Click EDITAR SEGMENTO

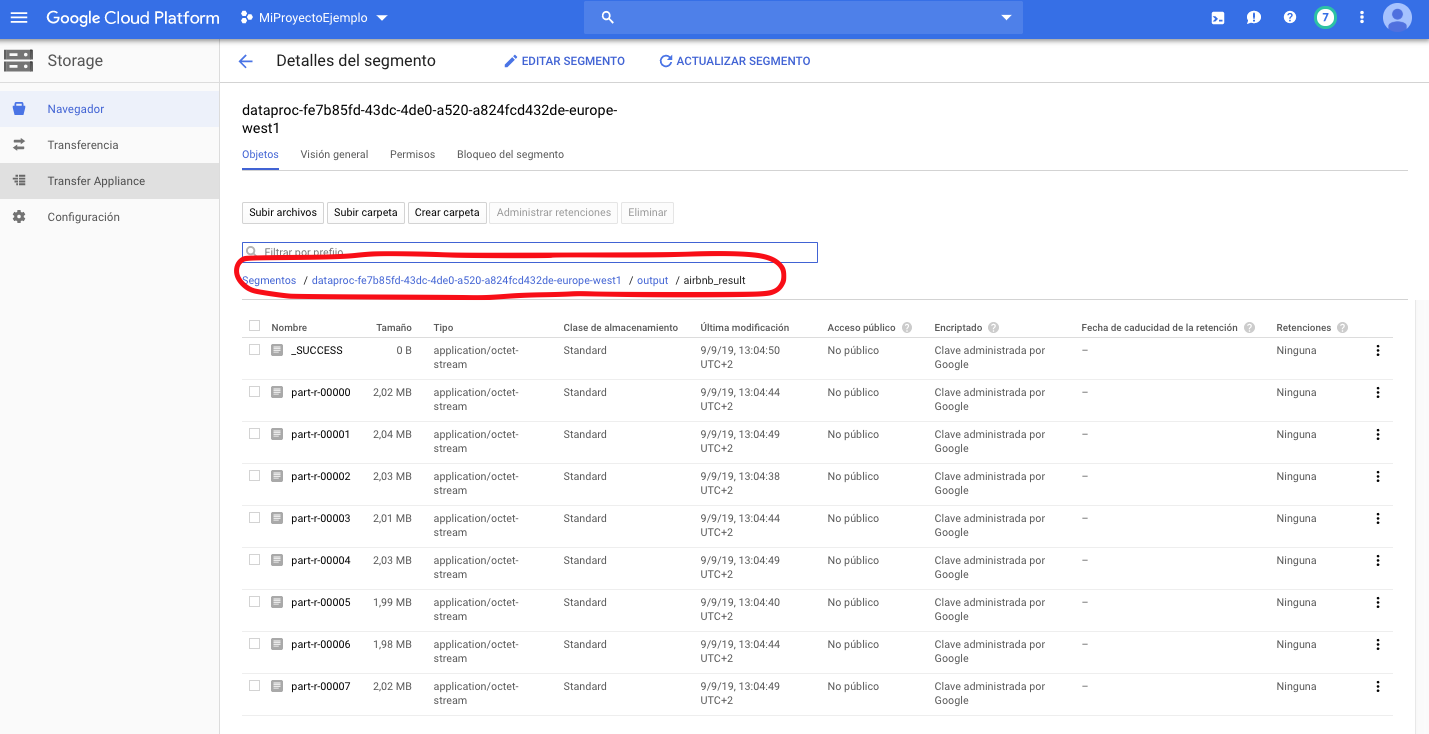pyautogui.click(x=564, y=61)
